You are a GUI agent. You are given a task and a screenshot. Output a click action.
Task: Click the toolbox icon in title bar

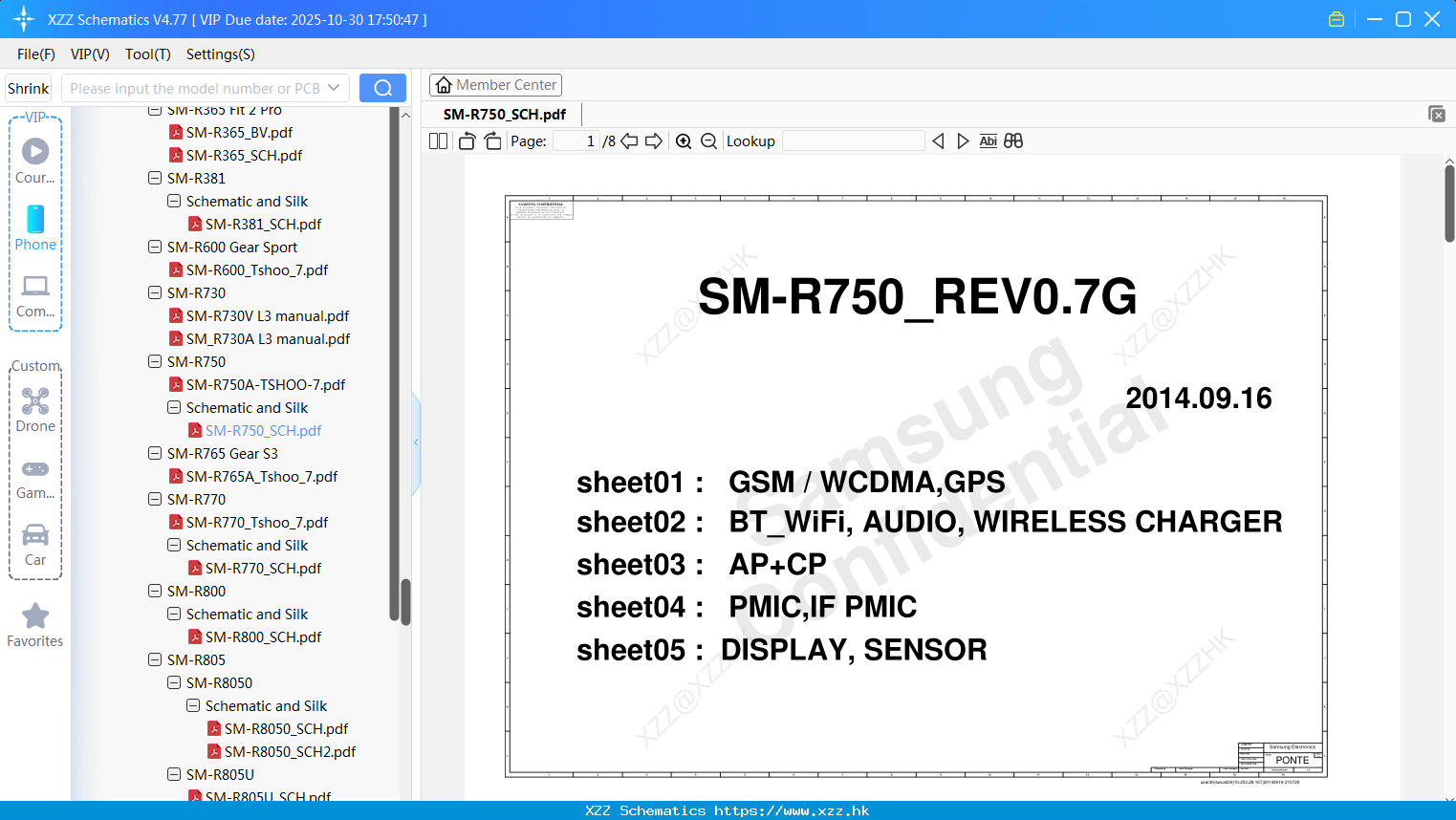(1336, 19)
